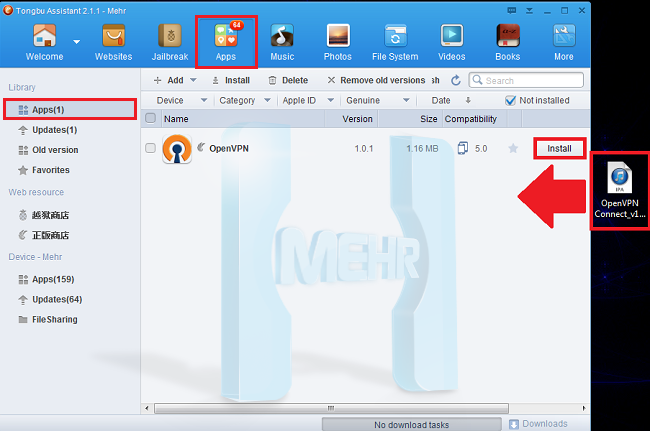Click the Date filter label
The image size is (650, 431).
point(441,100)
